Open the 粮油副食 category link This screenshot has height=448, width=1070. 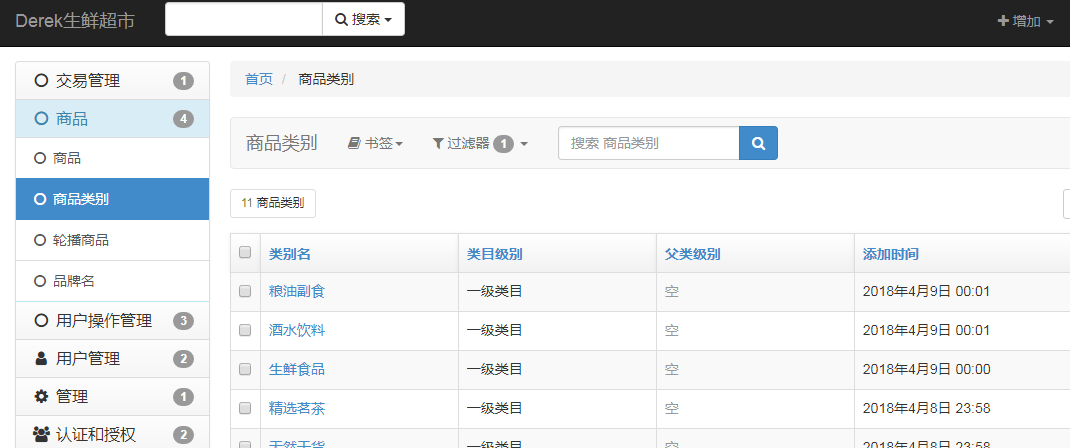[297, 292]
